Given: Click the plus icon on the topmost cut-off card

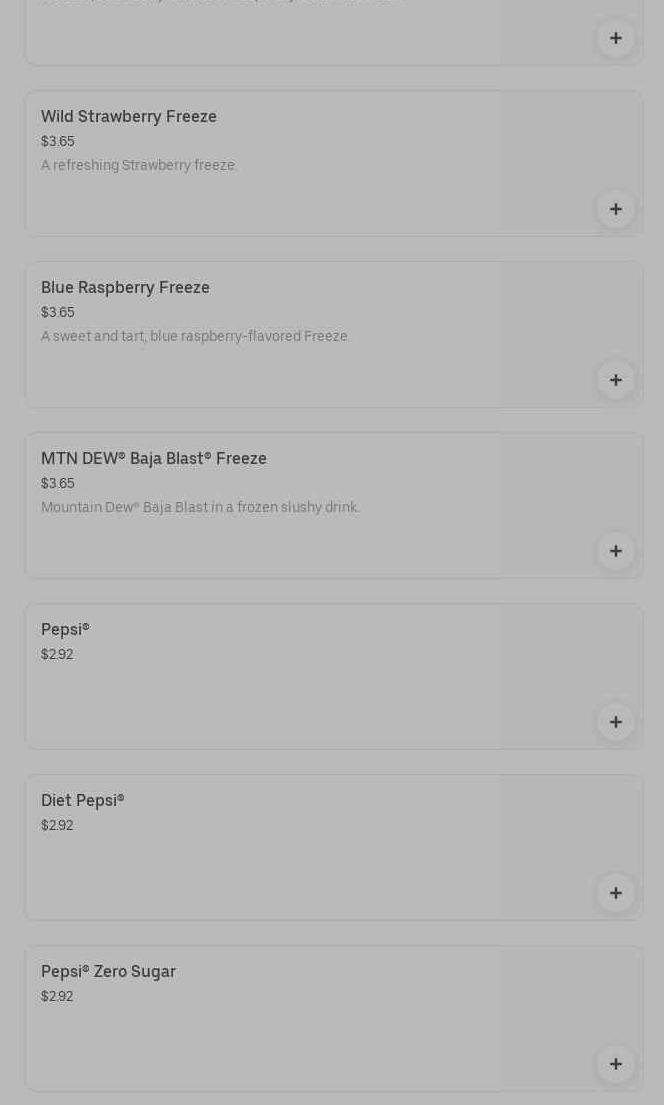Looking at the screenshot, I should pyautogui.click(x=616, y=38).
